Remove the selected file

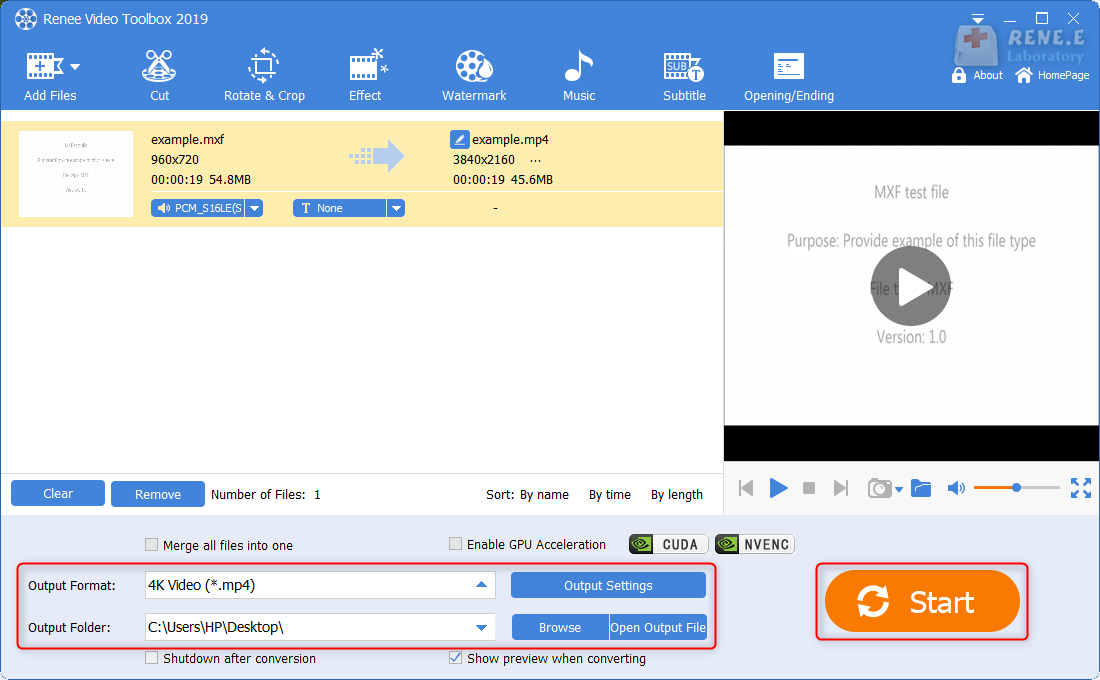(158, 494)
